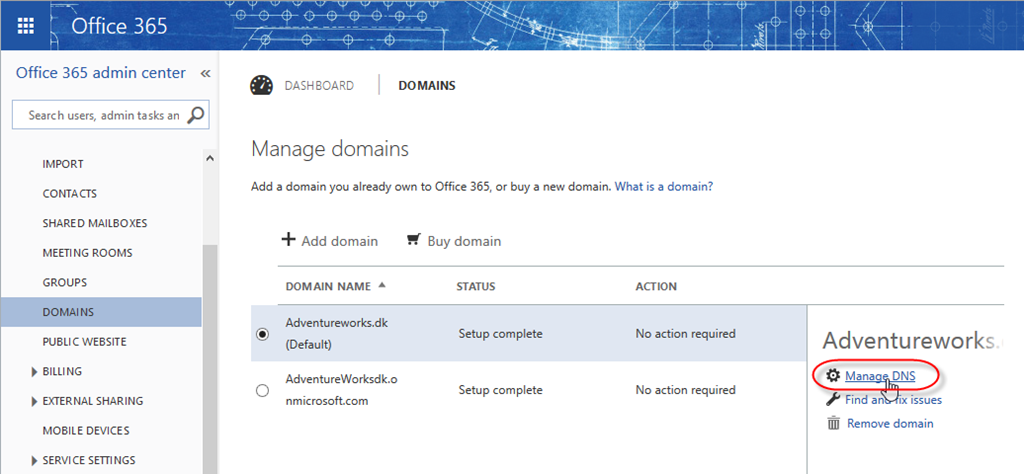Click Setup complete status for Adventureworks.dk
This screenshot has height=474, width=1024.
click(500, 334)
